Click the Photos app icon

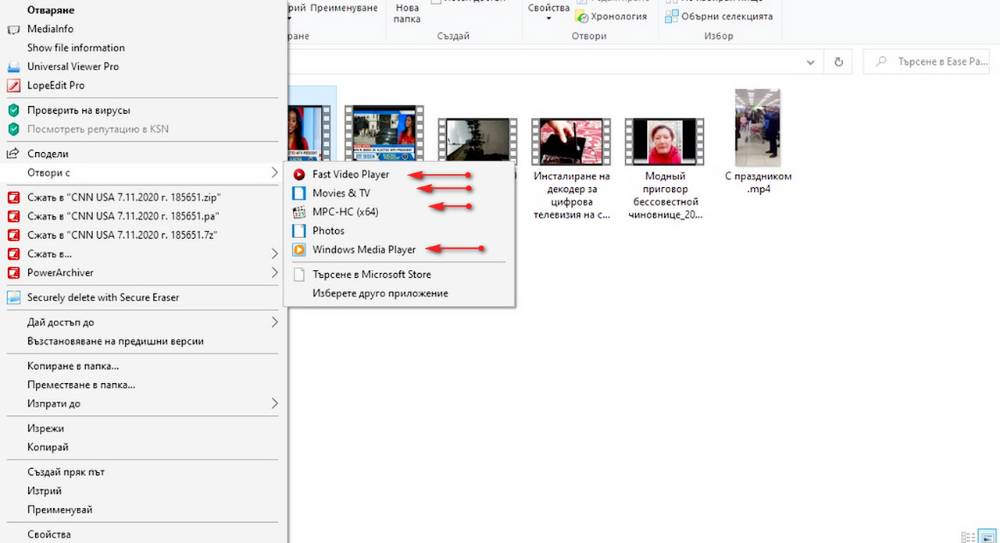[298, 230]
